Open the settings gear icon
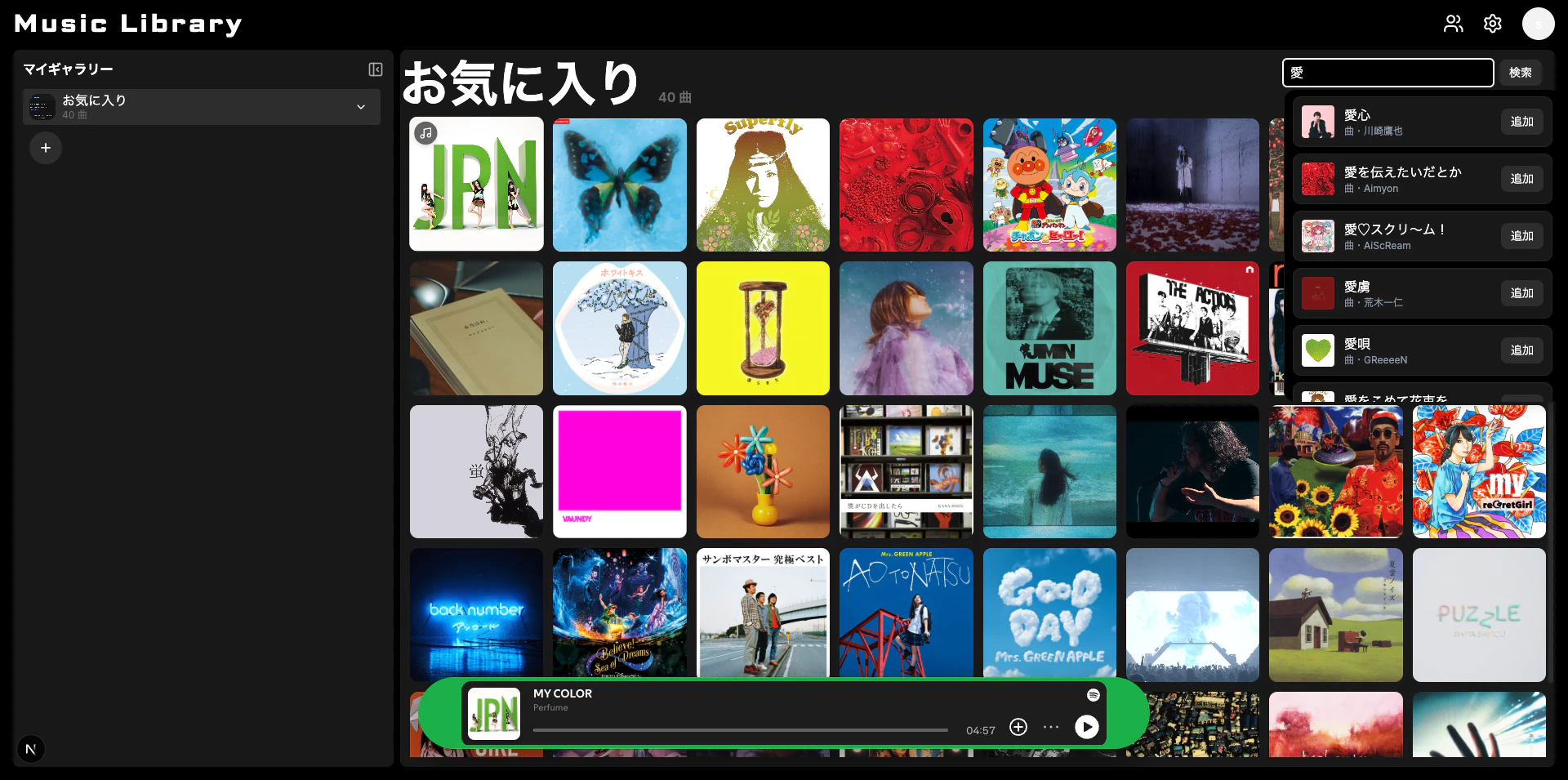The height and width of the screenshot is (780, 1568). (x=1493, y=24)
